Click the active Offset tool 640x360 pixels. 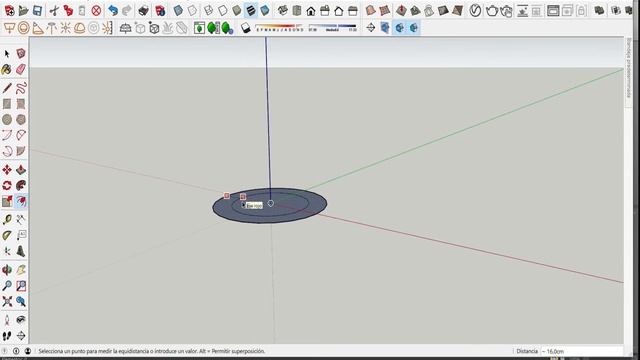[21, 201]
